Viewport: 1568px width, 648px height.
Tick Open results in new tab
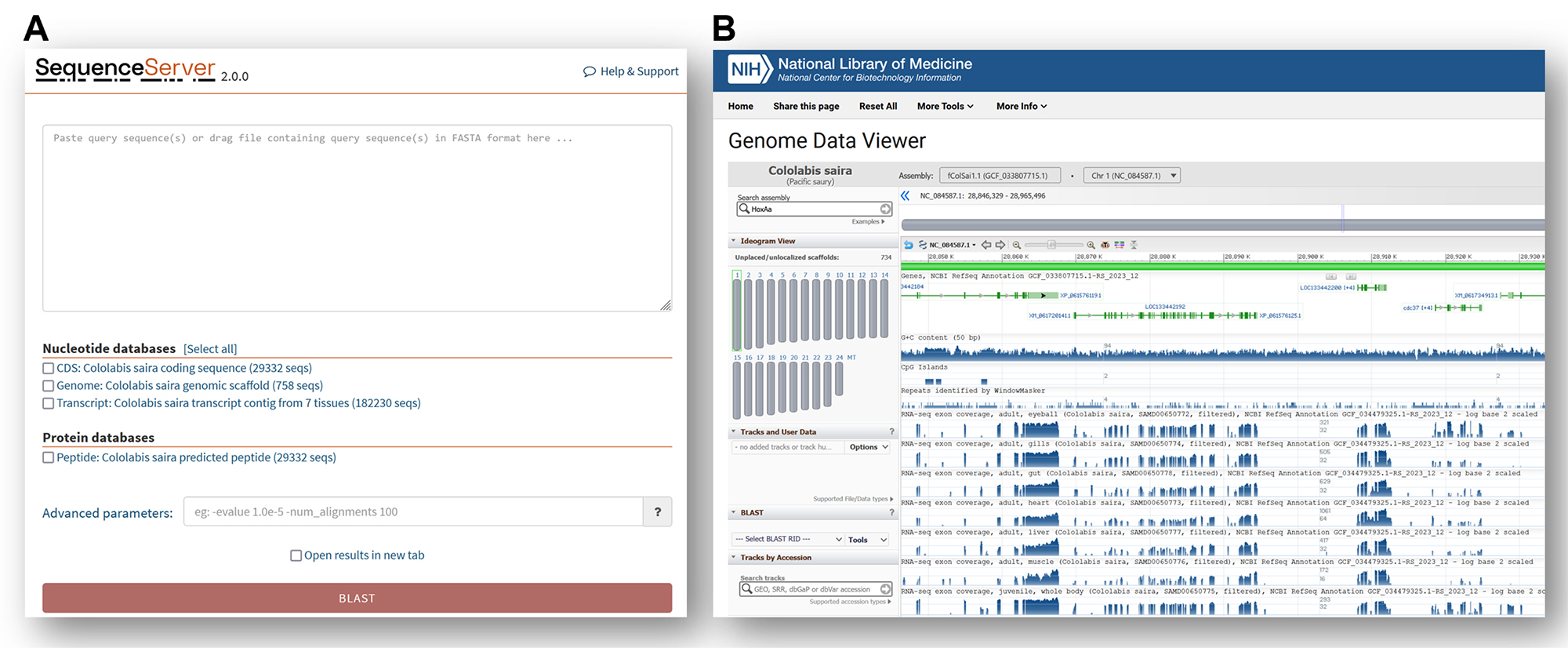click(296, 555)
